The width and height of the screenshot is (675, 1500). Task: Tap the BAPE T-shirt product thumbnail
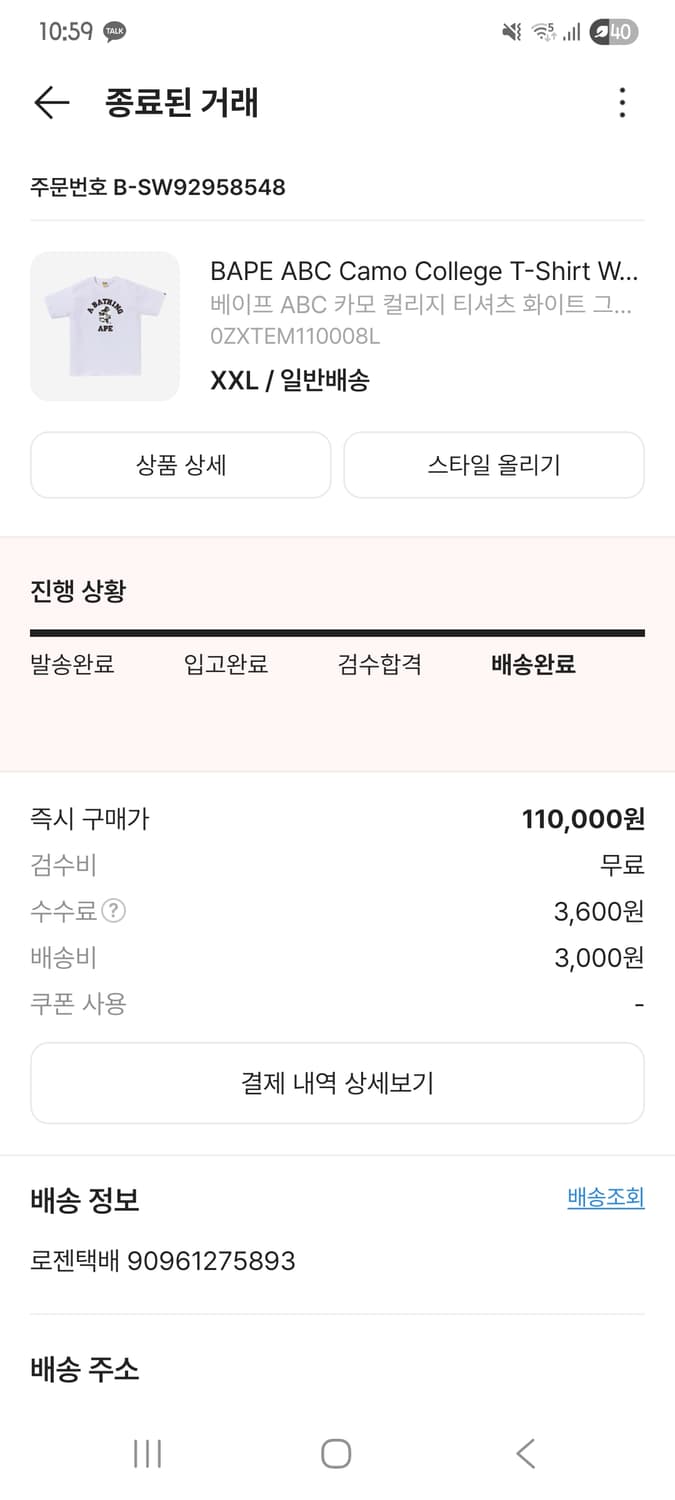click(x=104, y=326)
